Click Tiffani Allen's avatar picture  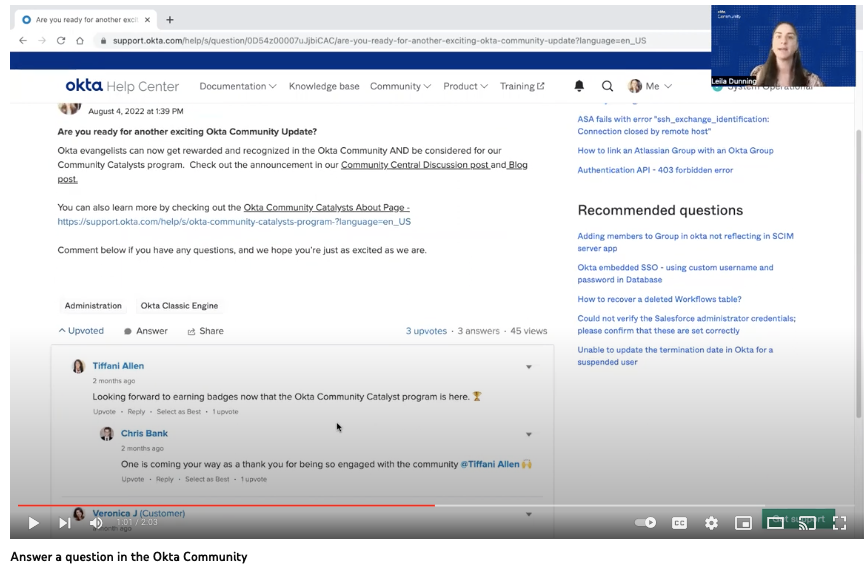click(x=78, y=366)
